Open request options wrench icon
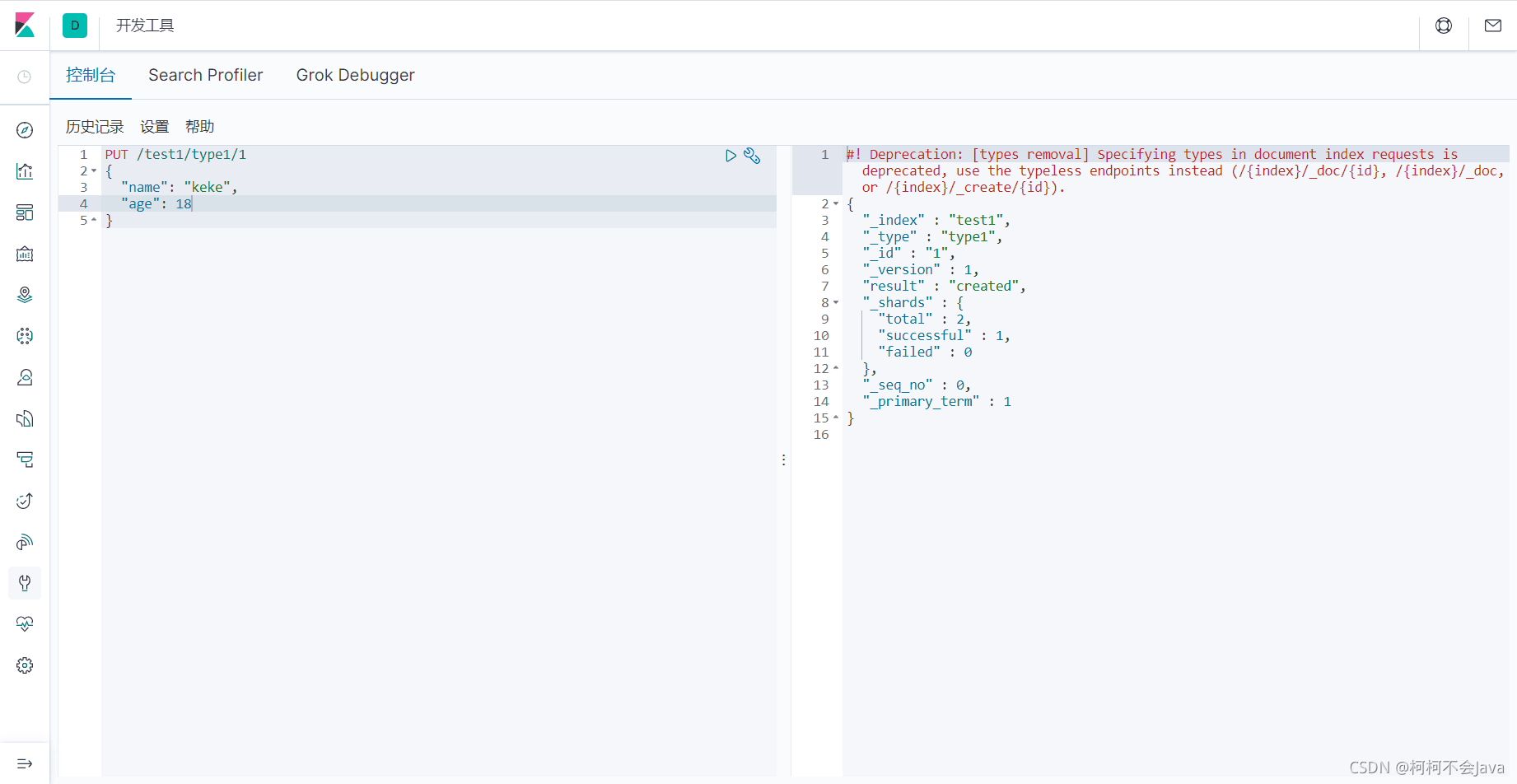This screenshot has width=1517, height=784. [x=752, y=156]
